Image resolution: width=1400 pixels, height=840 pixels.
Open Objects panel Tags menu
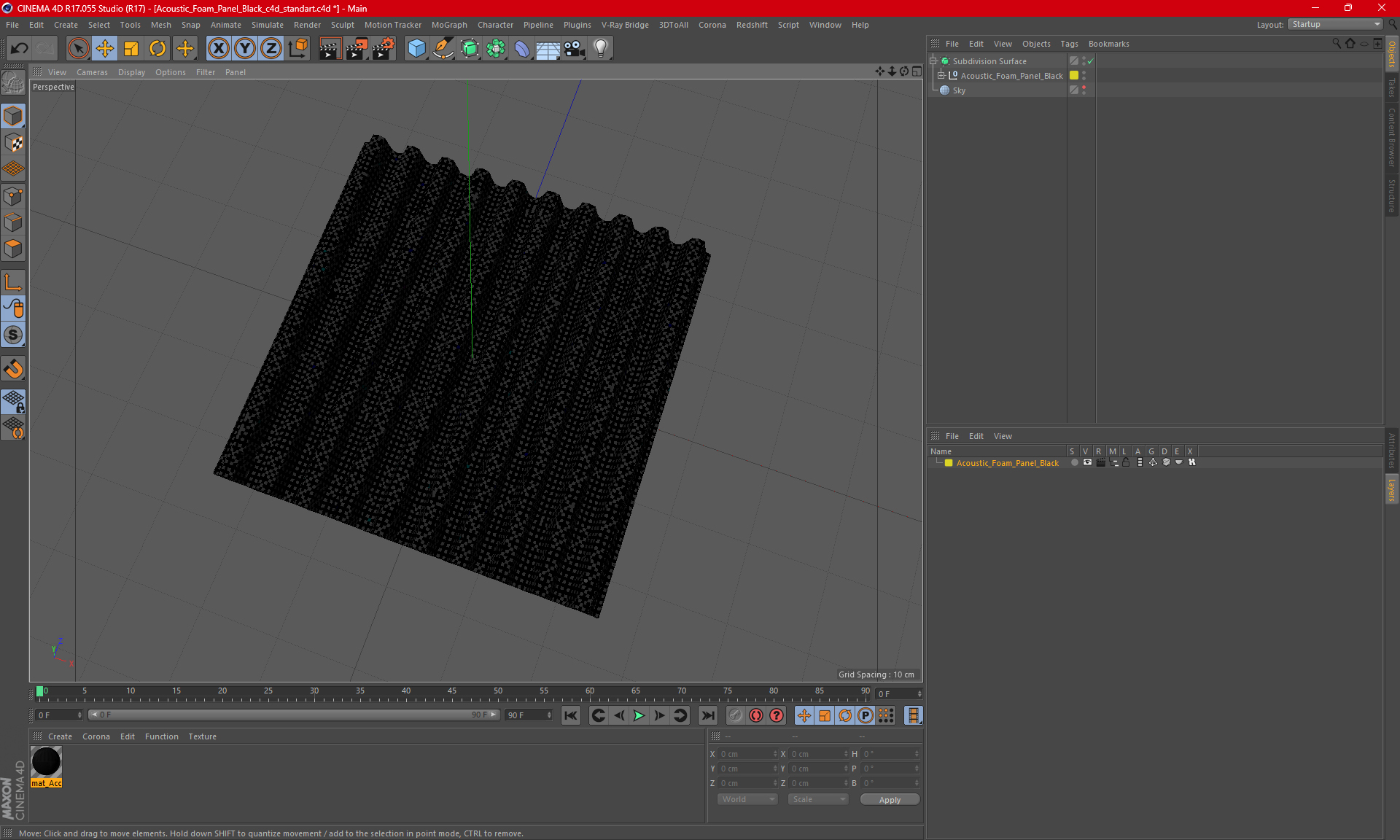pos(1069,44)
